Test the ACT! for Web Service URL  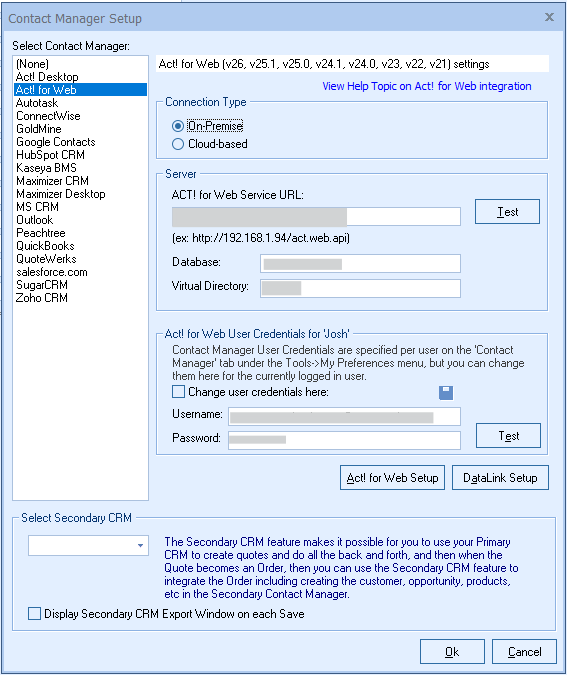point(507,211)
